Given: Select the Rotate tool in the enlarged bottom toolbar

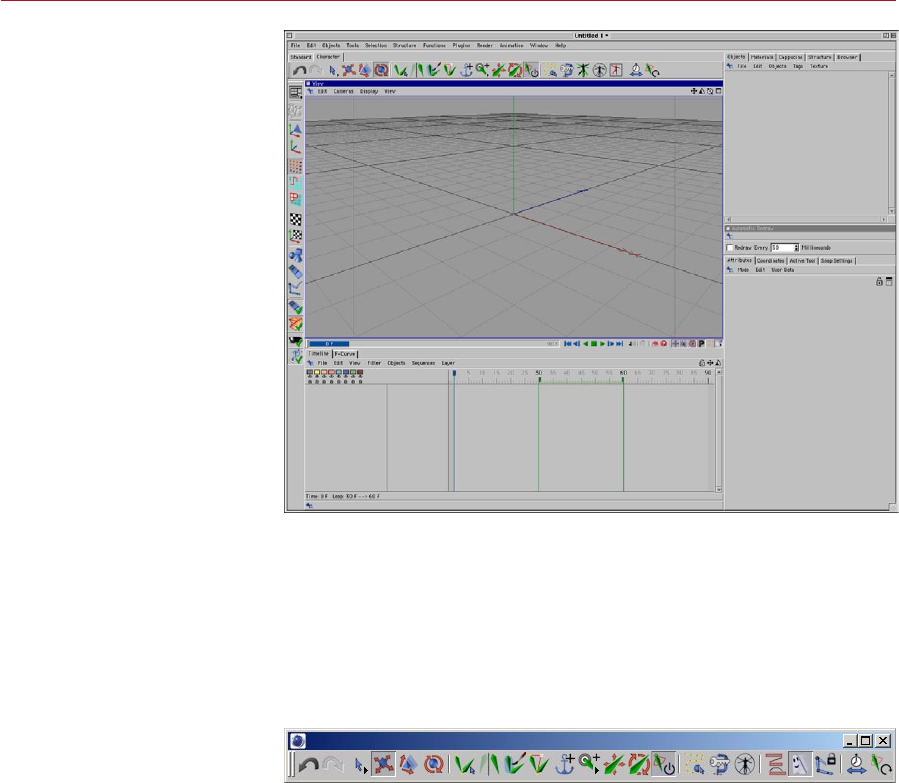Looking at the screenshot, I should pos(434,766).
